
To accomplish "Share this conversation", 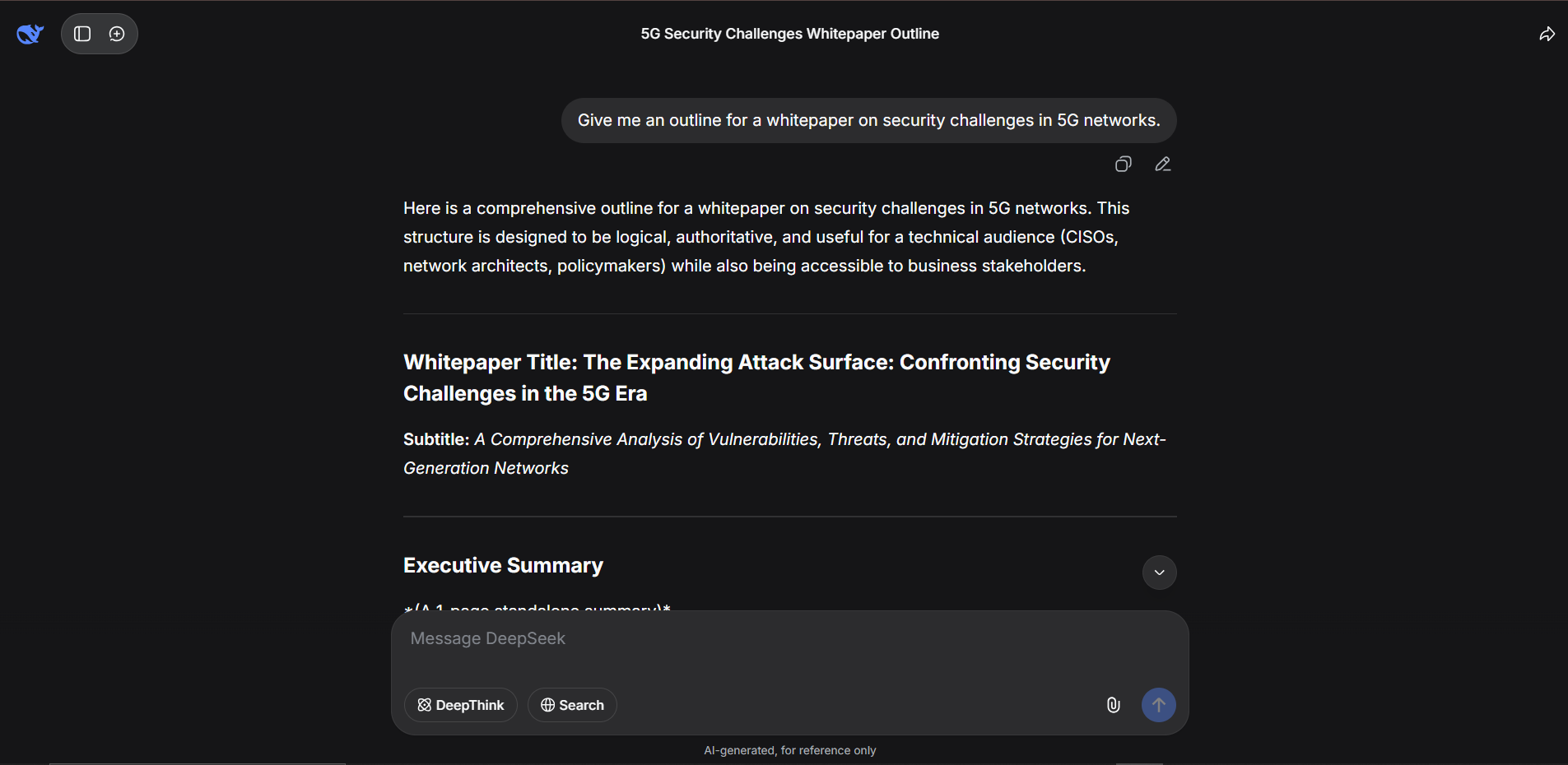I will click(1547, 34).
